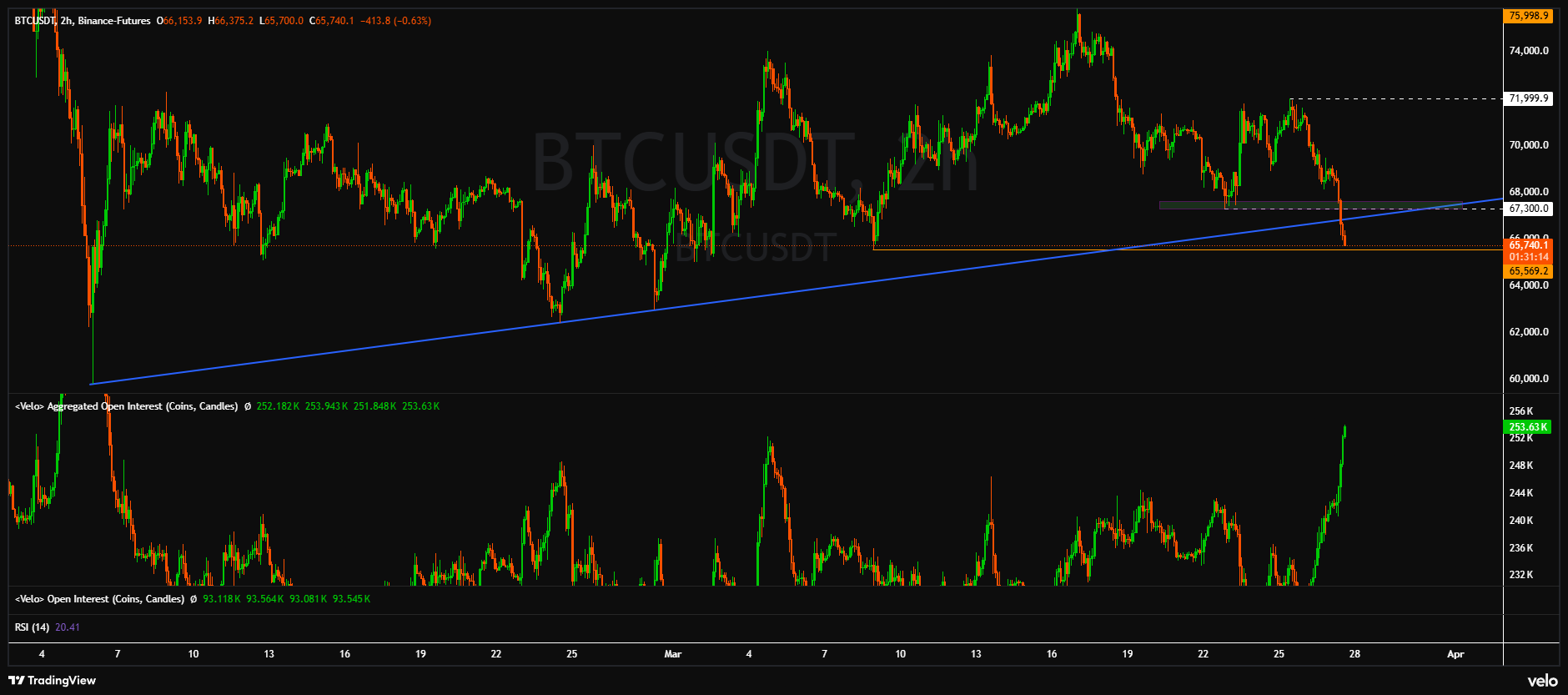
Task: Click the 244K open interest scale label
Action: [x=1521, y=493]
